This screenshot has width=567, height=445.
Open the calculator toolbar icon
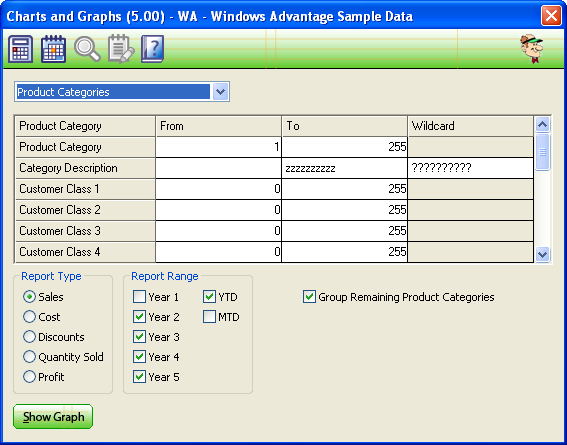[x=20, y=49]
